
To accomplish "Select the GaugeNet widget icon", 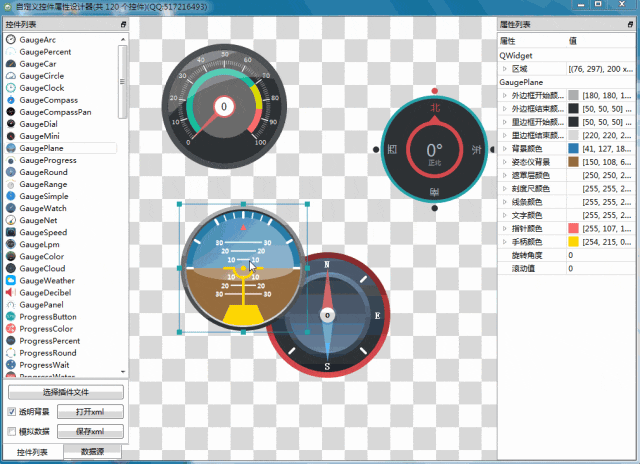I will pos(11,220).
